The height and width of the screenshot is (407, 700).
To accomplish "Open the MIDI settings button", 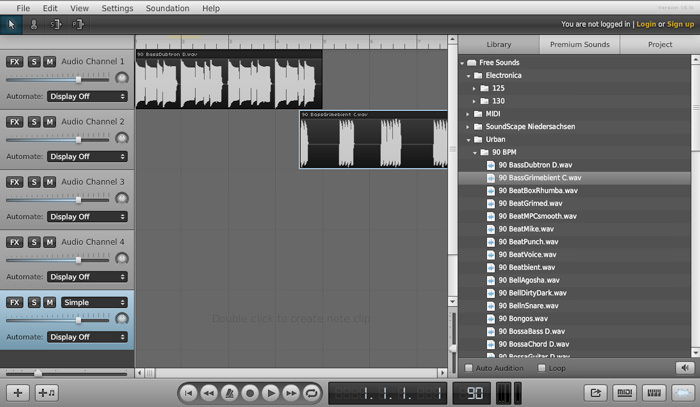I will click(625, 393).
